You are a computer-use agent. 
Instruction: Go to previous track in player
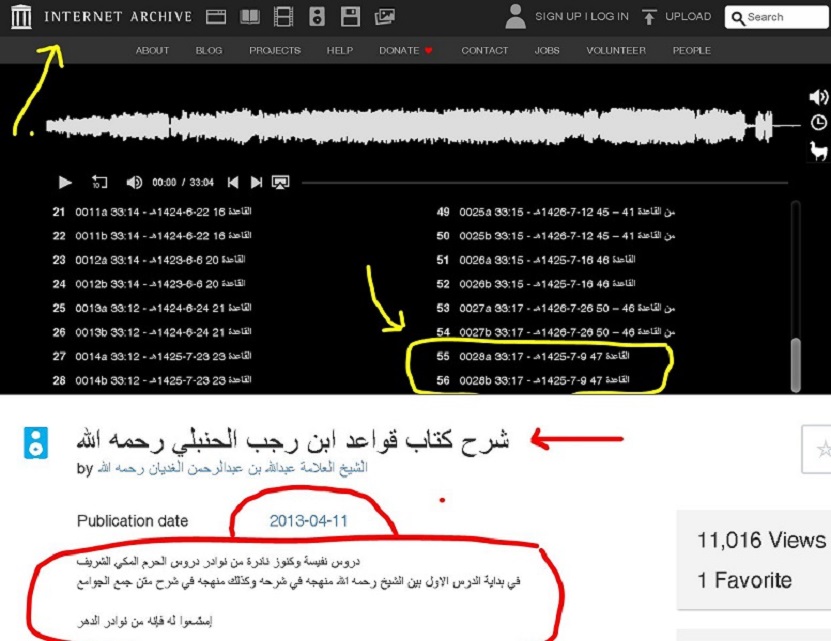coord(233,182)
